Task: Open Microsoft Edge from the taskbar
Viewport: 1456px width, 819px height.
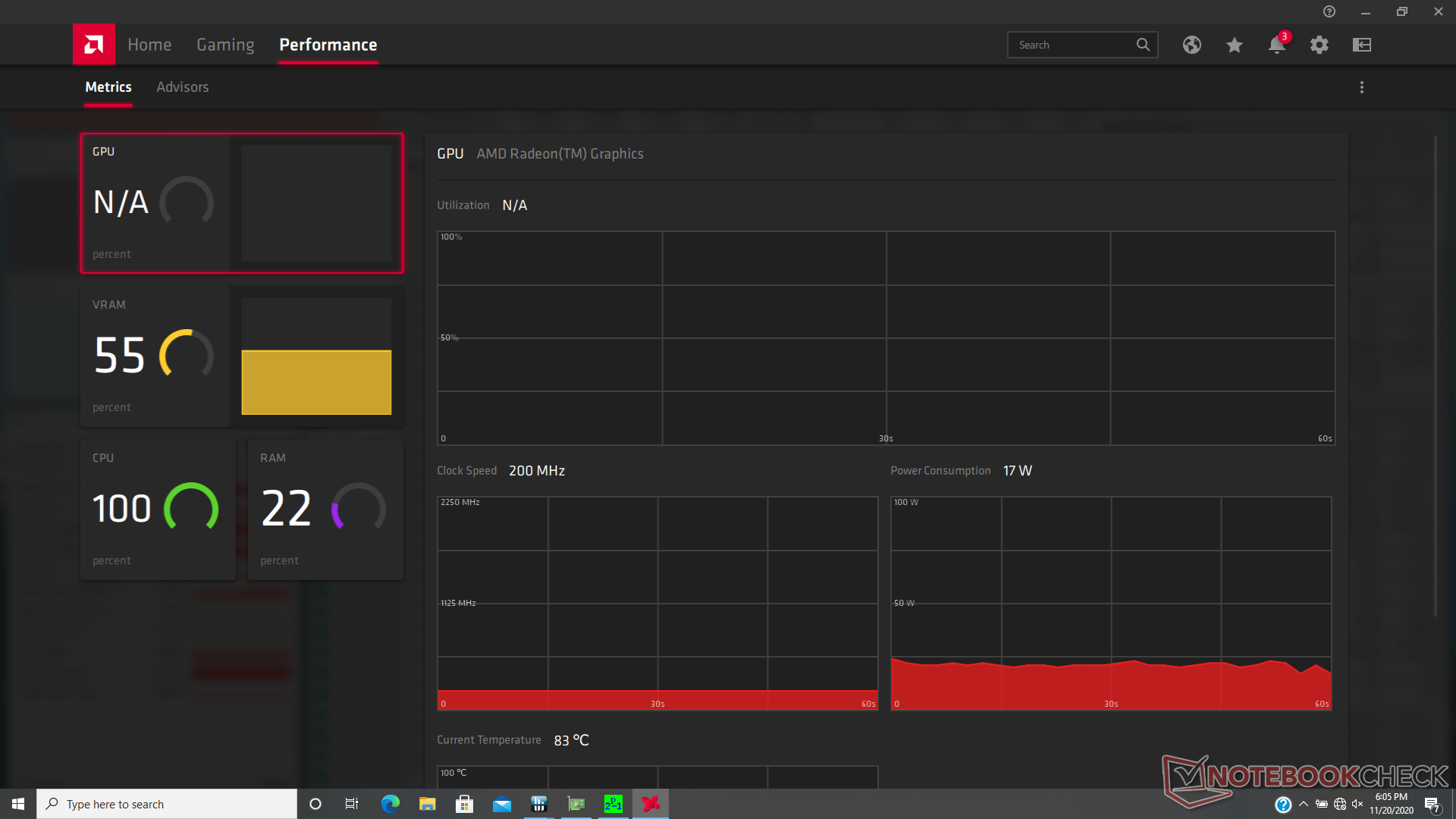Action: click(390, 804)
